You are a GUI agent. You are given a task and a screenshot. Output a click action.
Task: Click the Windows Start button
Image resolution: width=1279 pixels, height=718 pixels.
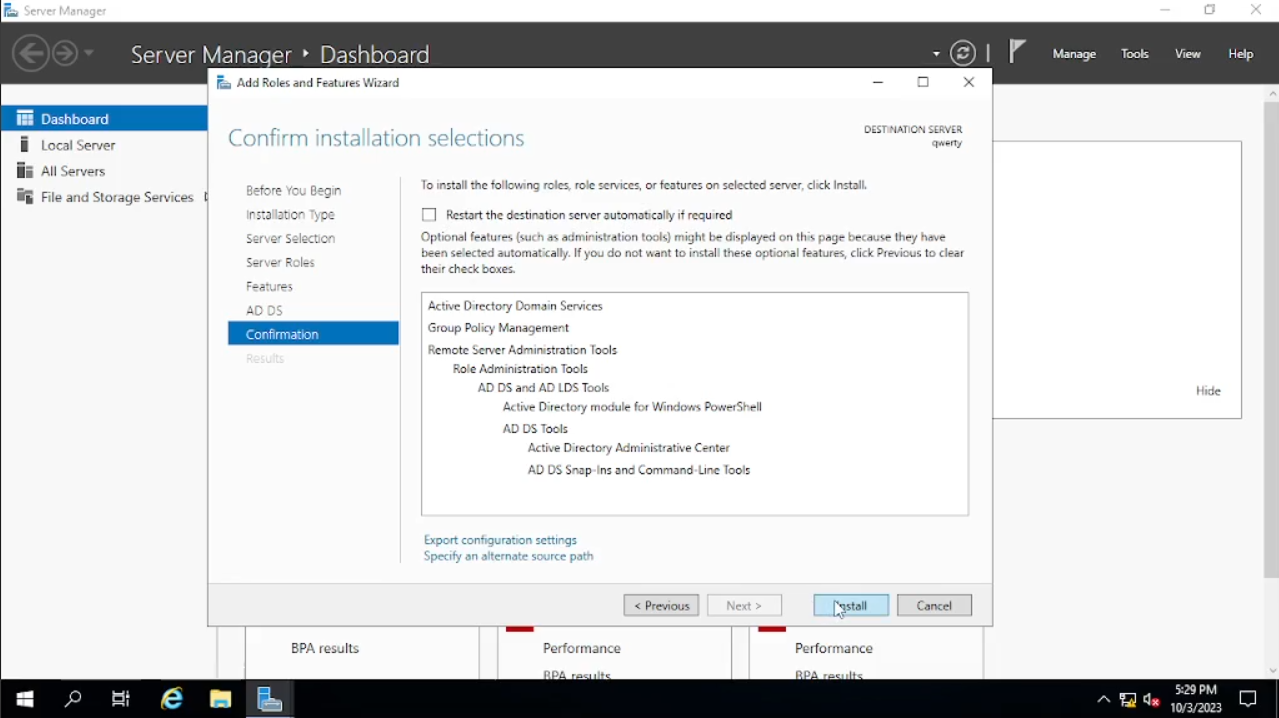coord(25,699)
